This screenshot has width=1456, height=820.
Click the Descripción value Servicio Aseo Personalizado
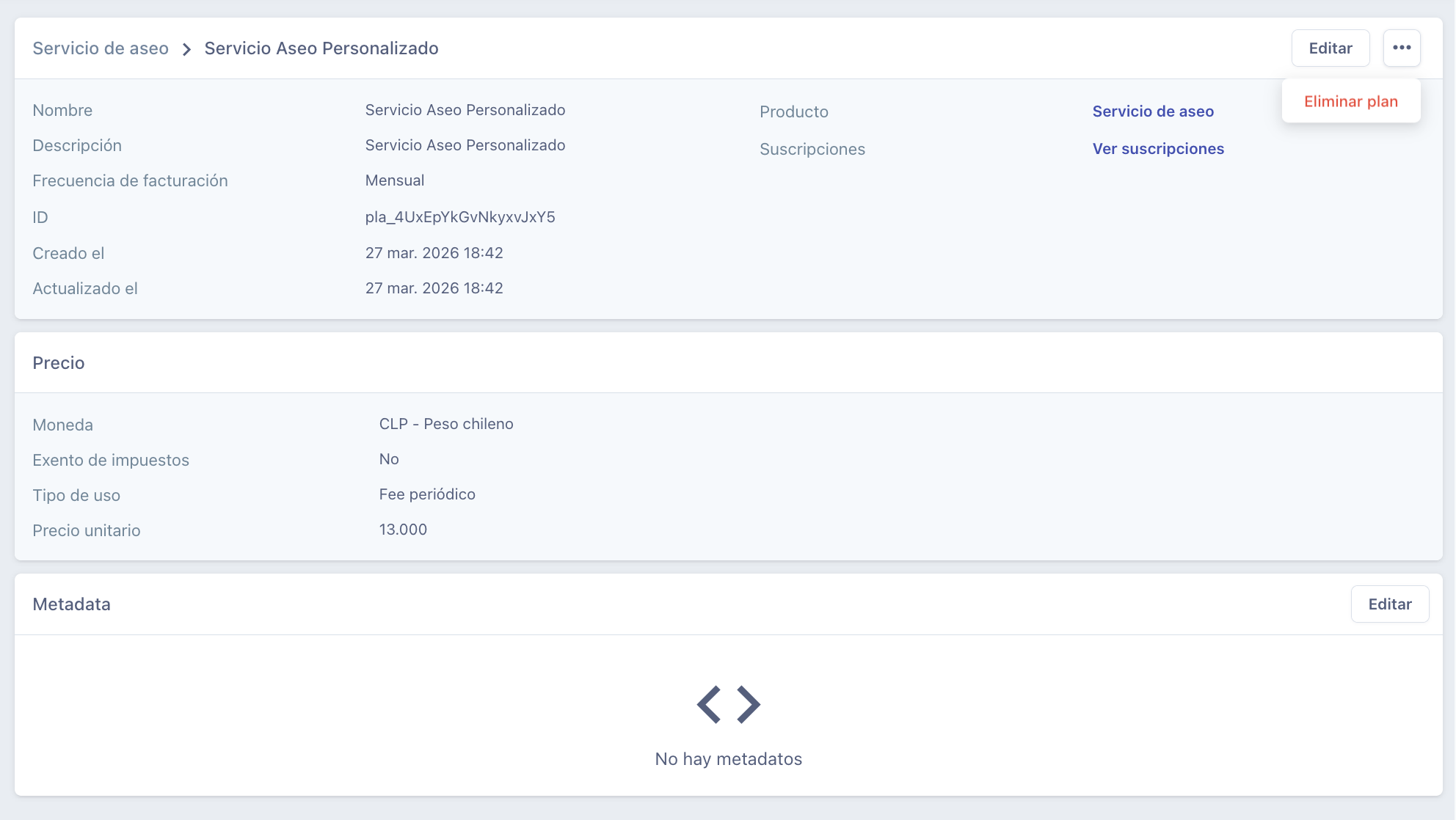(x=465, y=145)
